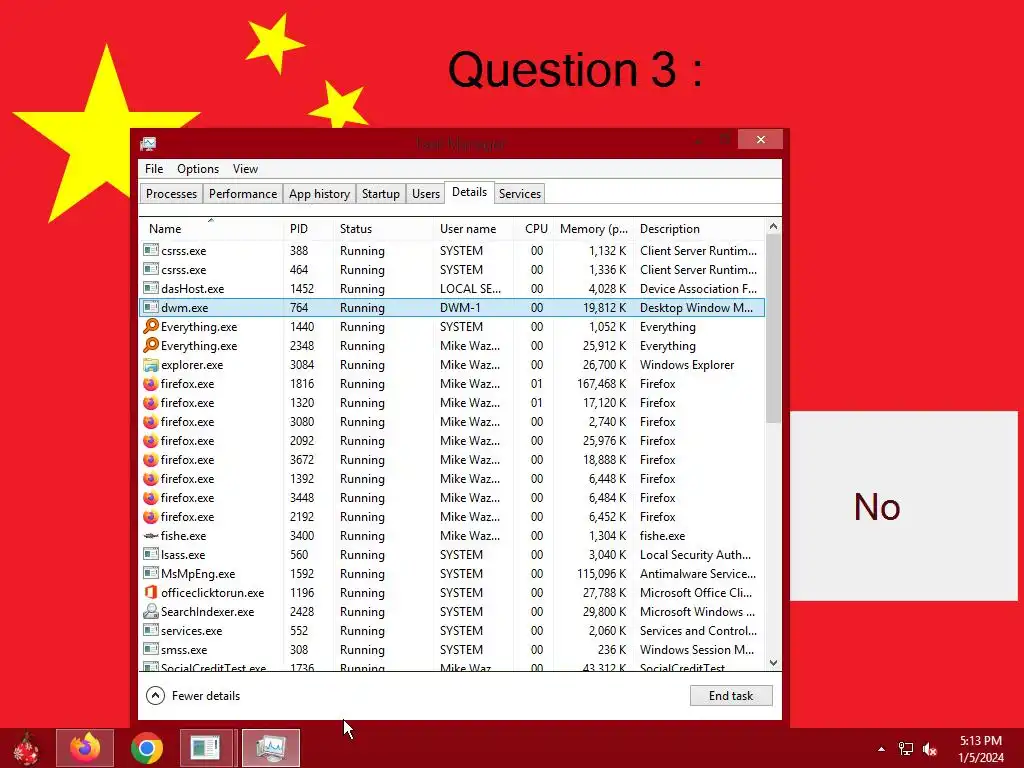1024x768 pixels.
Task: Click the Start button ornament icon
Action: (27, 748)
